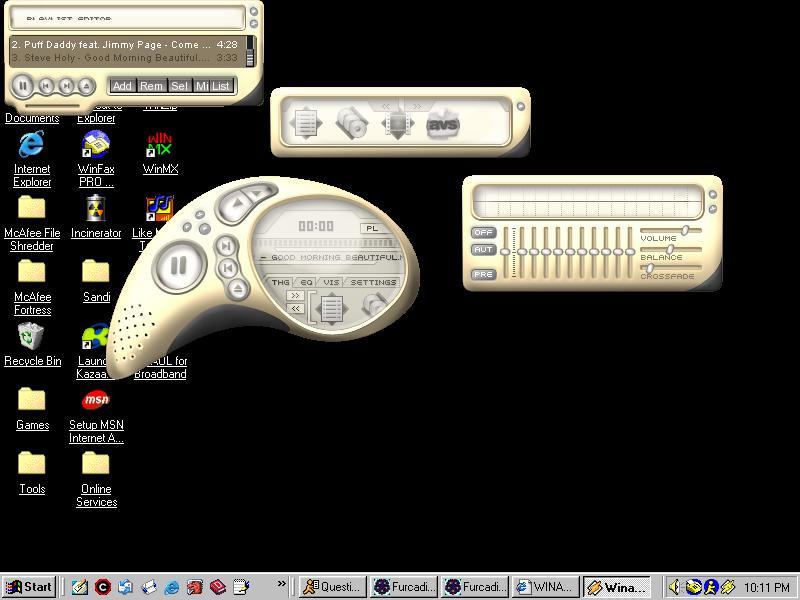800x600 pixels.
Task: Skip to next track on main player
Action: point(226,246)
